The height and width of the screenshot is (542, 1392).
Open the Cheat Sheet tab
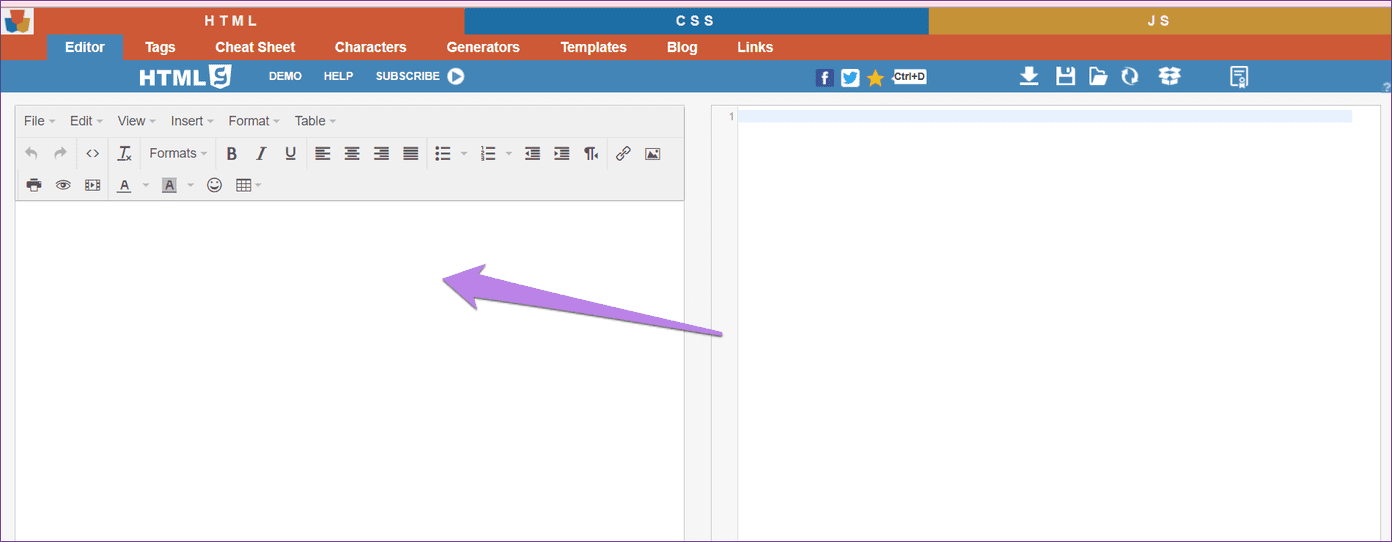point(255,47)
